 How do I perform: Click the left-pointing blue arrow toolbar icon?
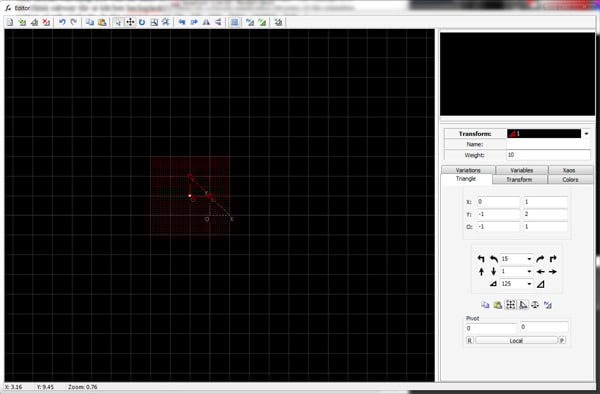point(182,22)
